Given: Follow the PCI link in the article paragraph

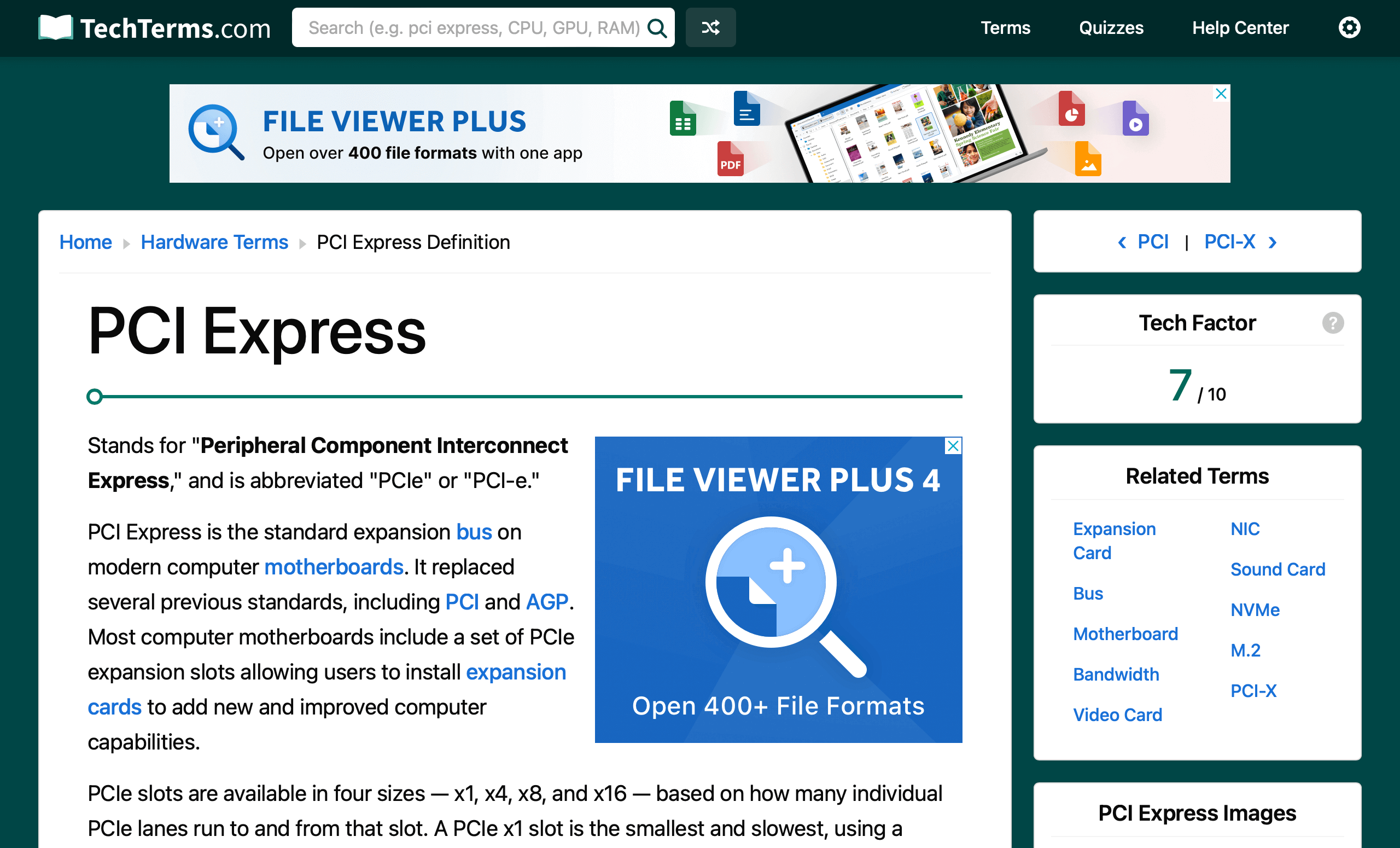Looking at the screenshot, I should tap(462, 602).
